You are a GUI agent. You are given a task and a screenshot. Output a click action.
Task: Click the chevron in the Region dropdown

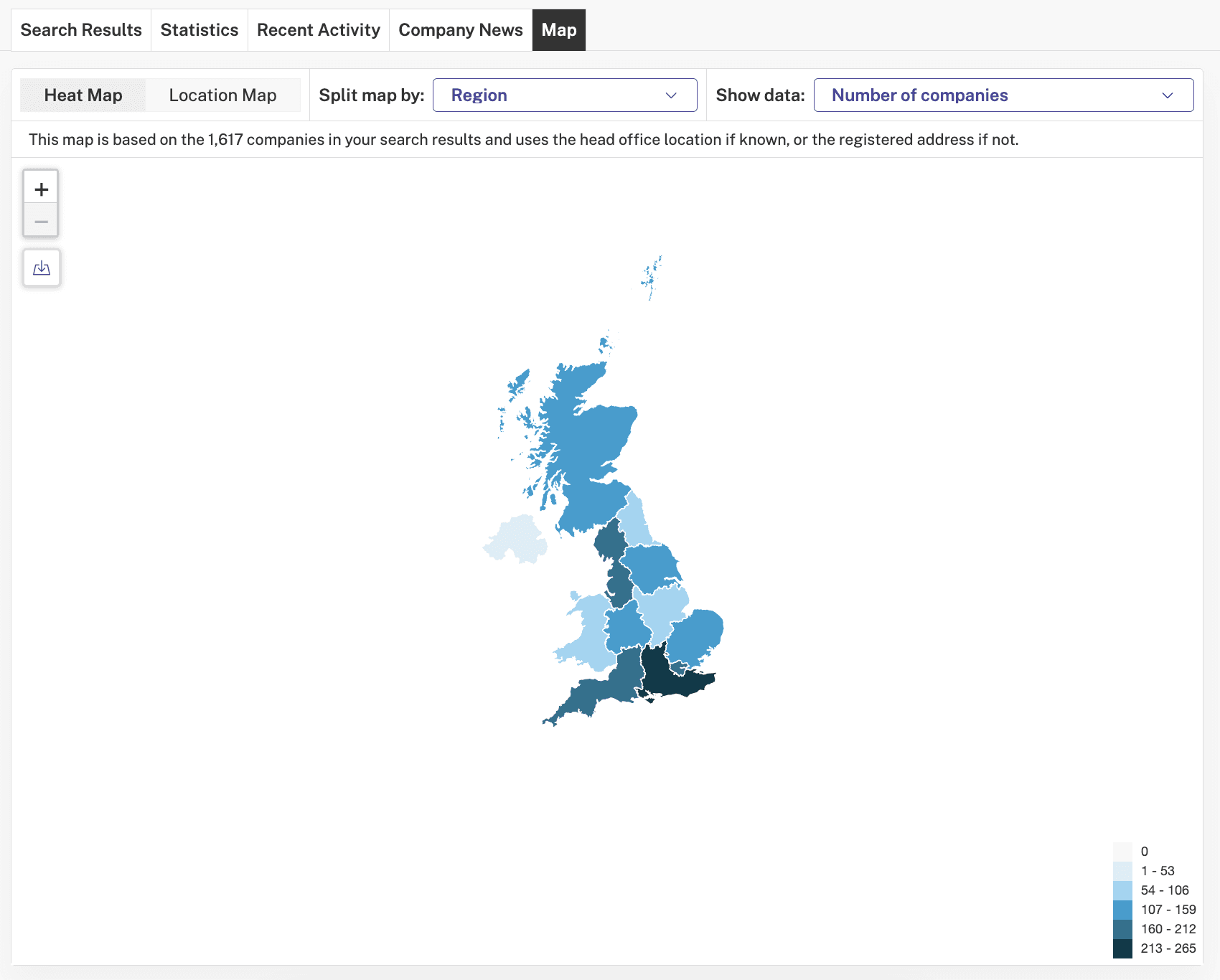click(671, 95)
